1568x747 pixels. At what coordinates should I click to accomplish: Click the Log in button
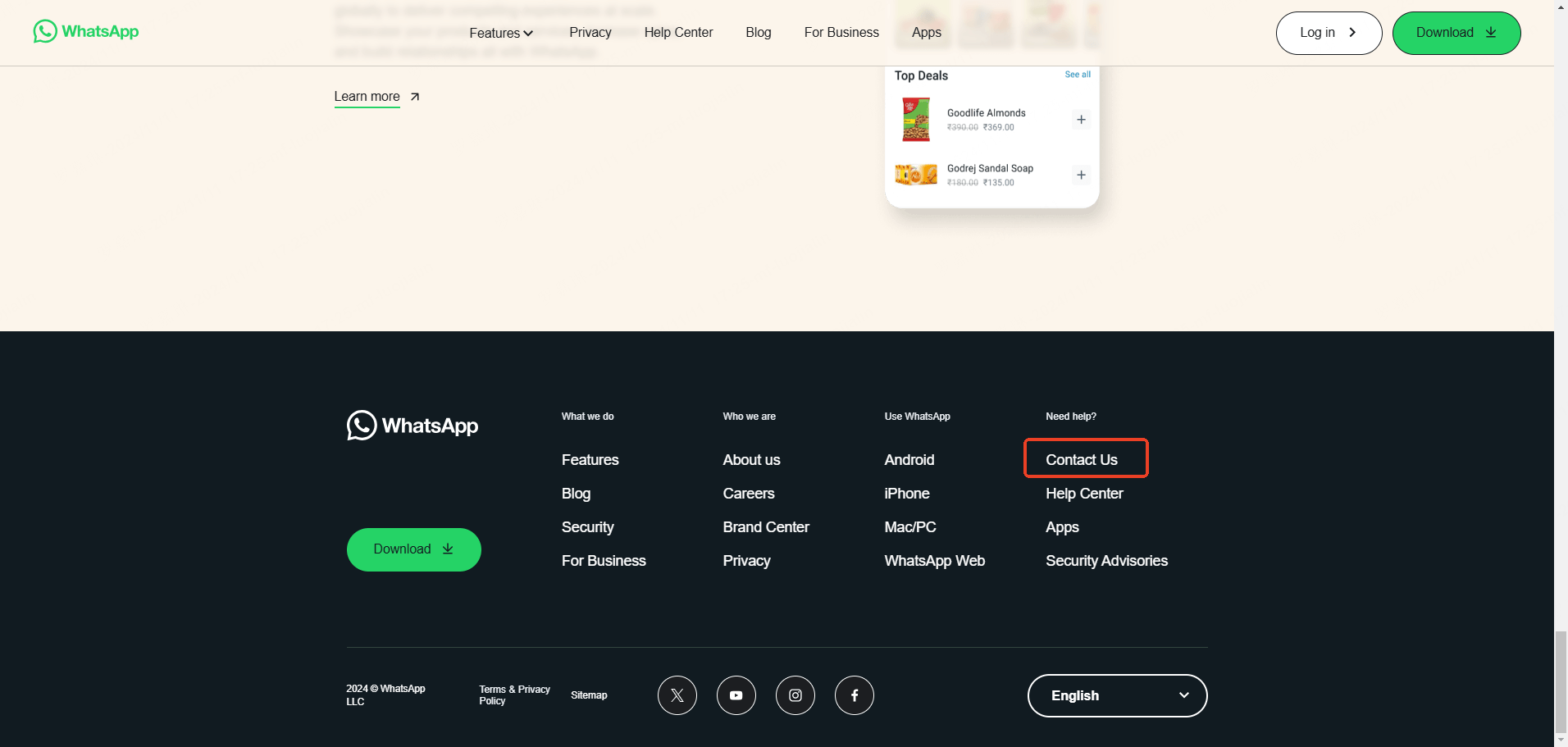click(1329, 33)
